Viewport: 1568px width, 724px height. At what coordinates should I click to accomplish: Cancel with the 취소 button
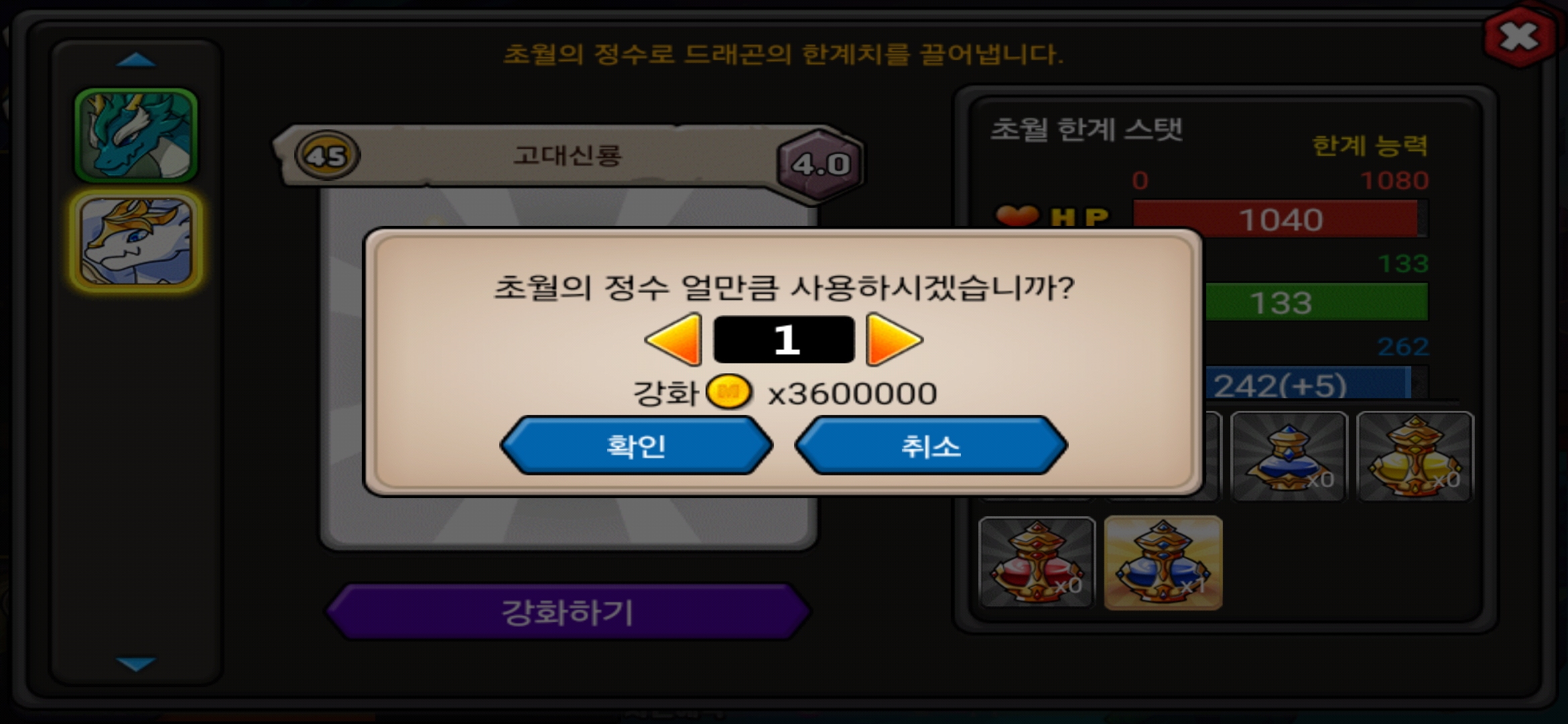coord(931,446)
